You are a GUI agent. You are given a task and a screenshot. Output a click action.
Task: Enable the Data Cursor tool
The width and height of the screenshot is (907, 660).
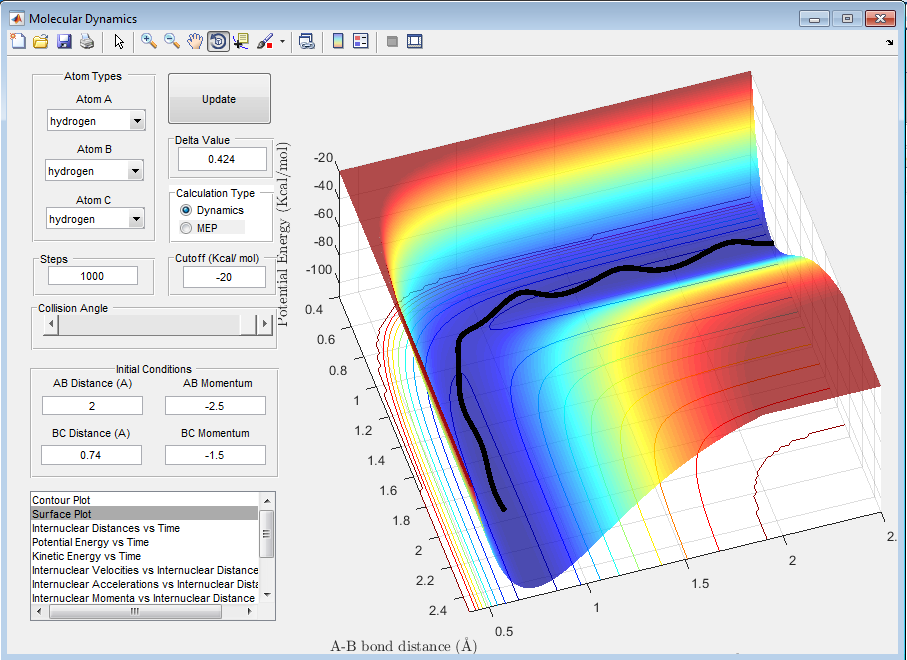pyautogui.click(x=241, y=41)
